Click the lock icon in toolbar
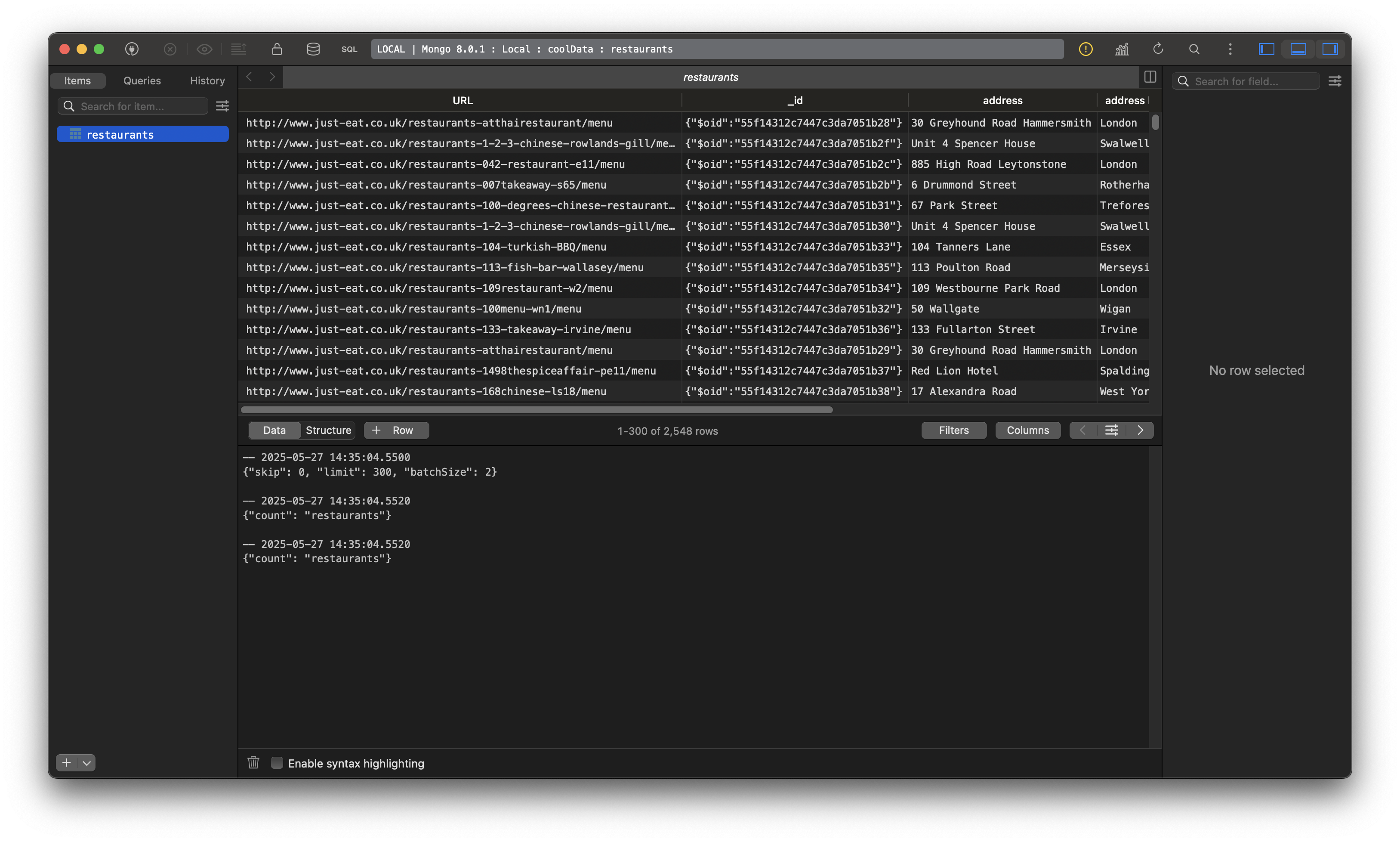The height and width of the screenshot is (842, 1400). point(277,50)
